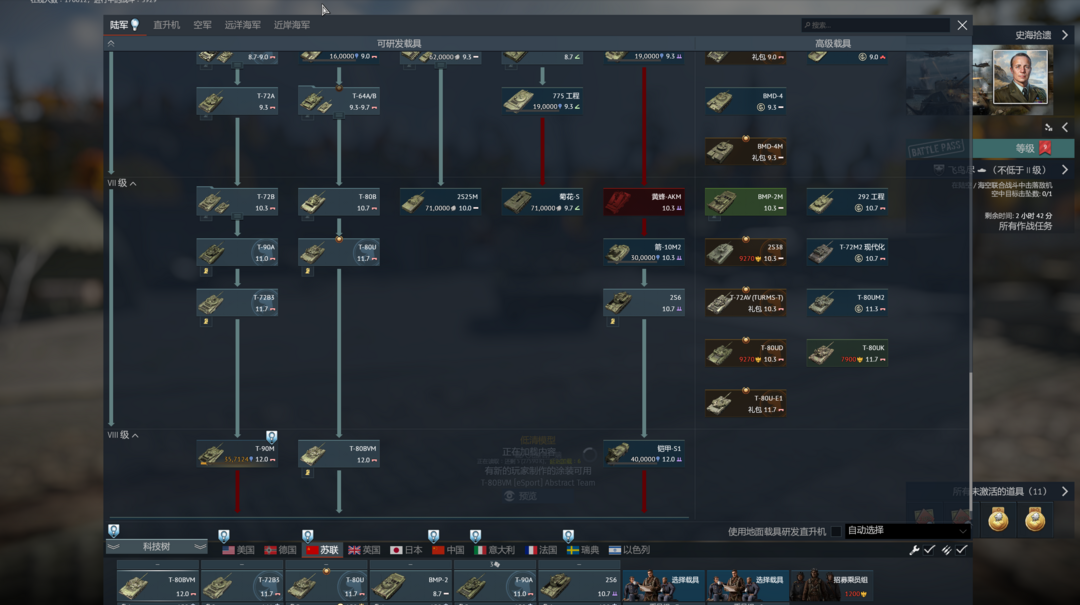Select the 菊花-S vehicle card
Screen dimensions: 1080x605
coord(542,202)
